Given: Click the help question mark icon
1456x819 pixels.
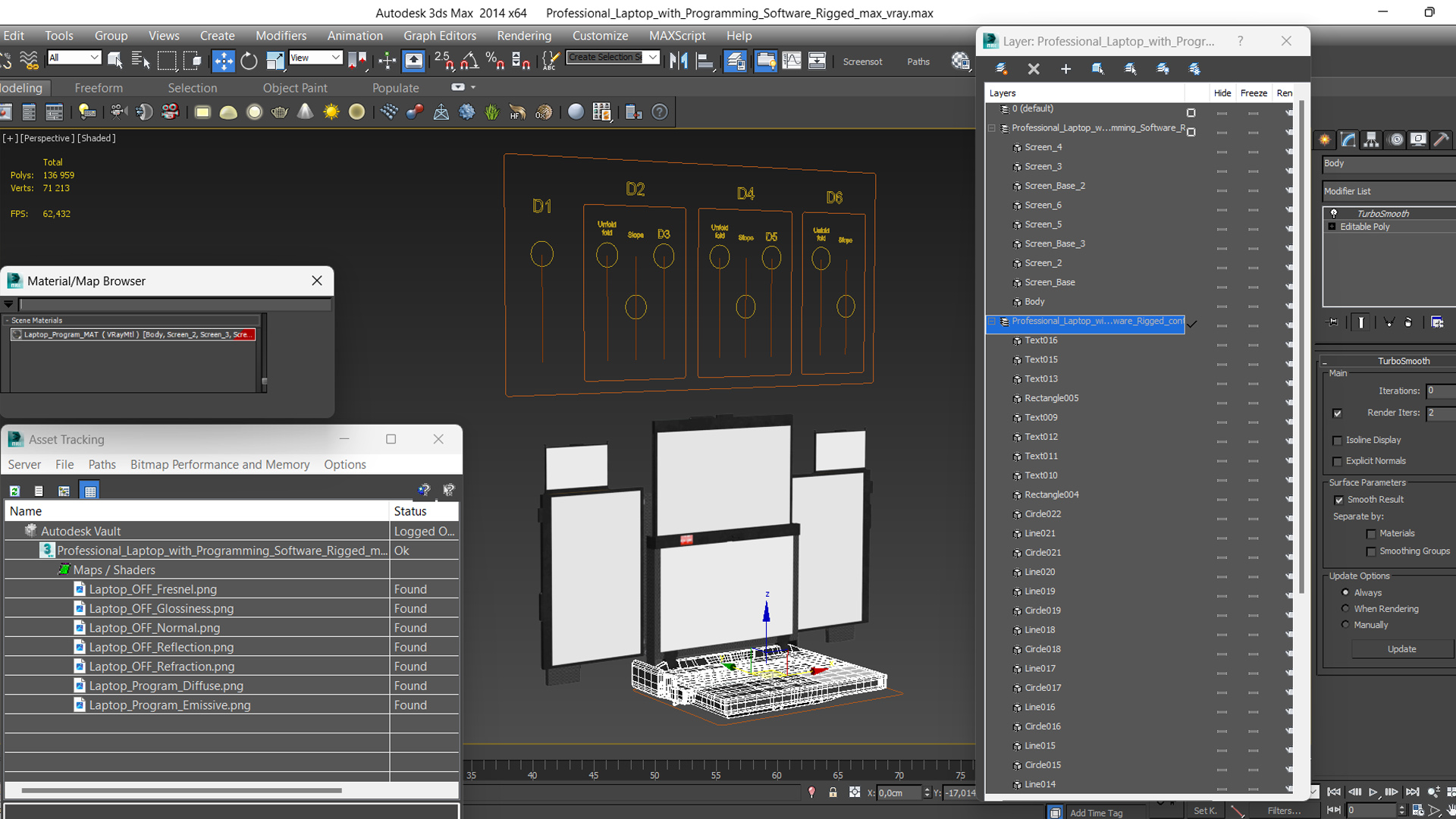Looking at the screenshot, I should coord(660,112).
